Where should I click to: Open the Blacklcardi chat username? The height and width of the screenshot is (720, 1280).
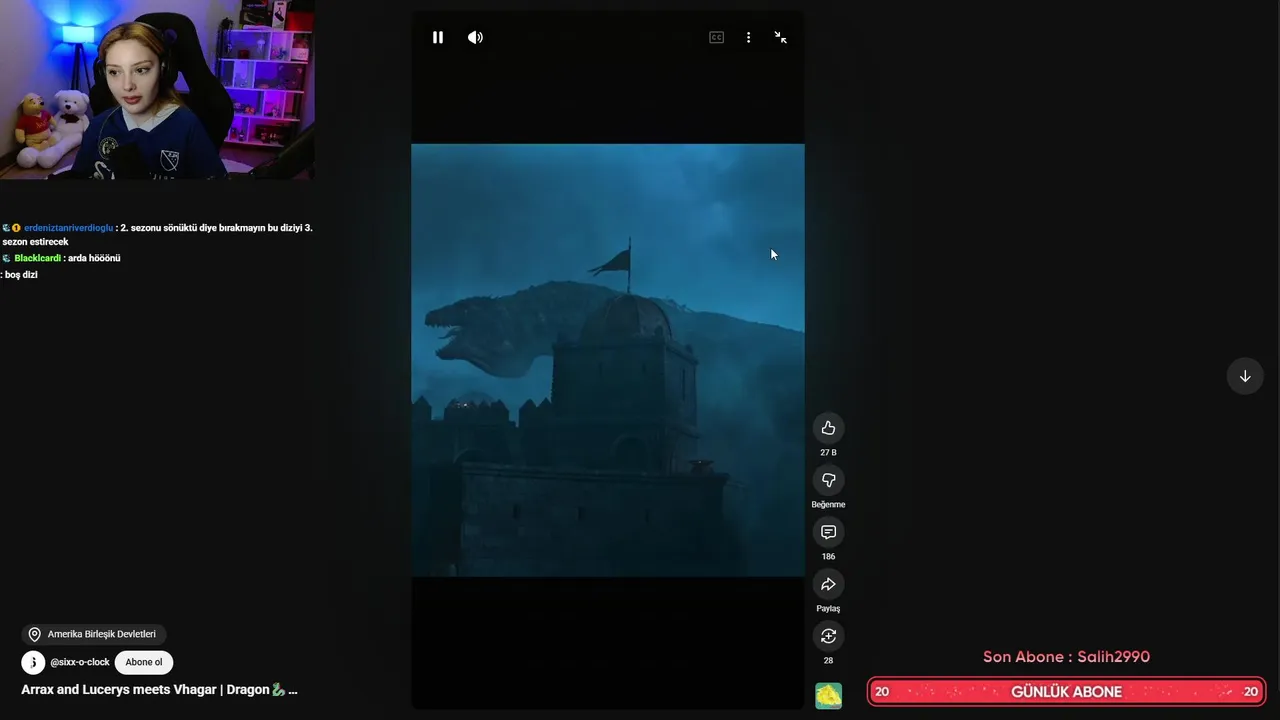coord(38,258)
